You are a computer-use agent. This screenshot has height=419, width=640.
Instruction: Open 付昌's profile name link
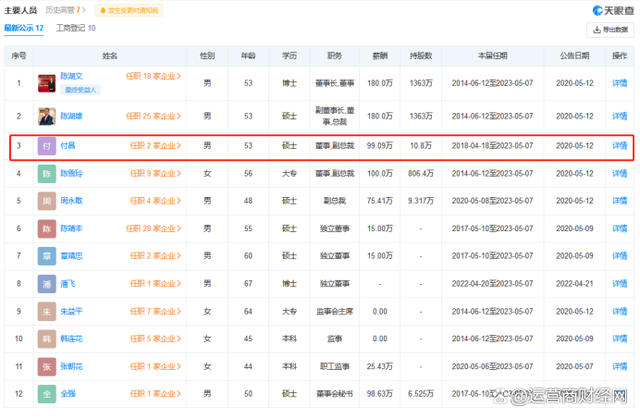(x=68, y=146)
